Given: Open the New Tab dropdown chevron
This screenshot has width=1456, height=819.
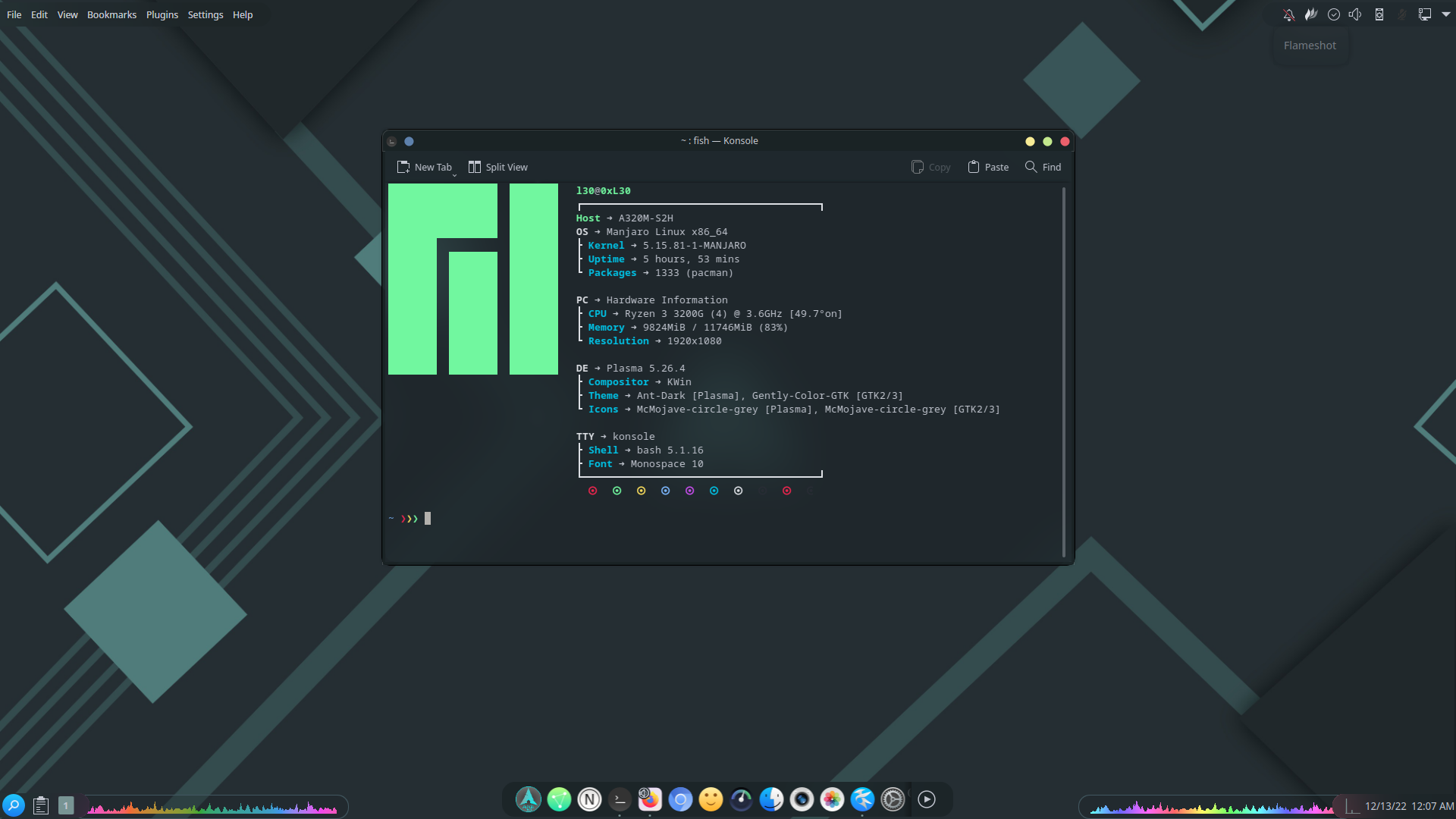Looking at the screenshot, I should [454, 174].
